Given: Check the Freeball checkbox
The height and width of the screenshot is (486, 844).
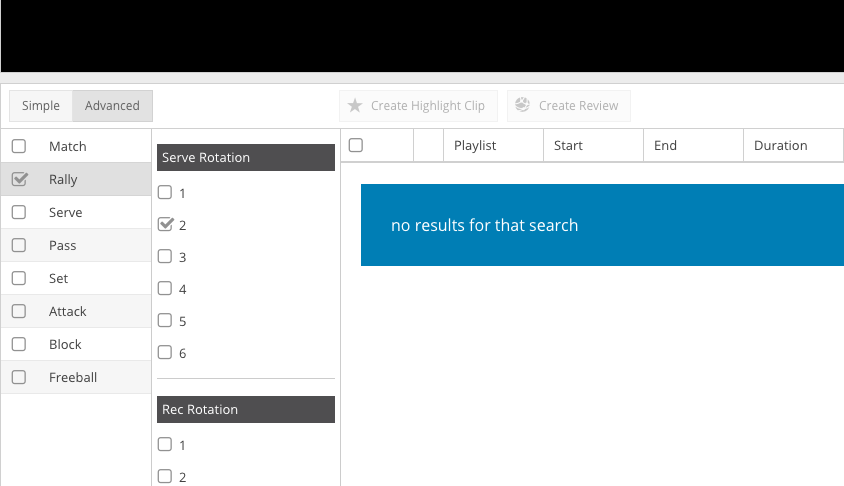Looking at the screenshot, I should [19, 377].
